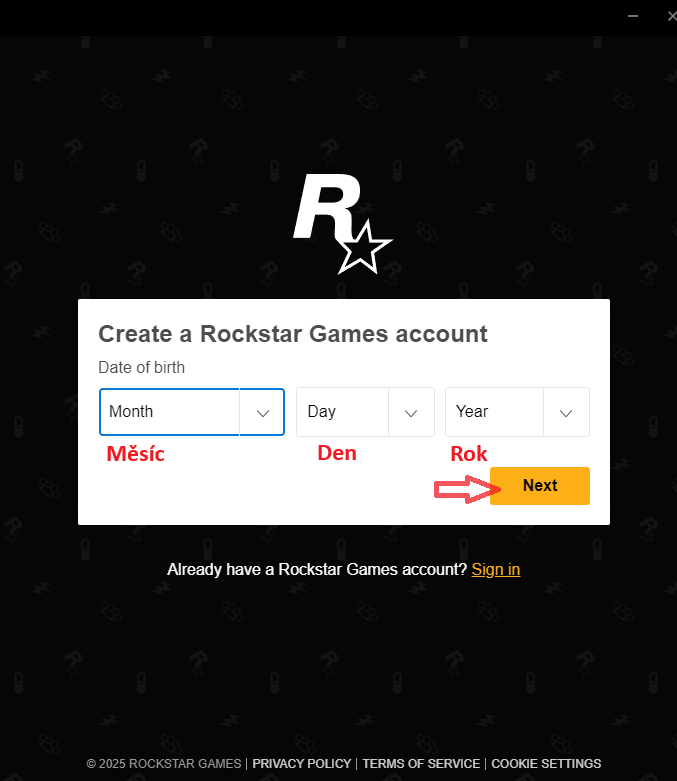
Task: Click the Month dropdown chevron arrow
Action: [x=263, y=413]
